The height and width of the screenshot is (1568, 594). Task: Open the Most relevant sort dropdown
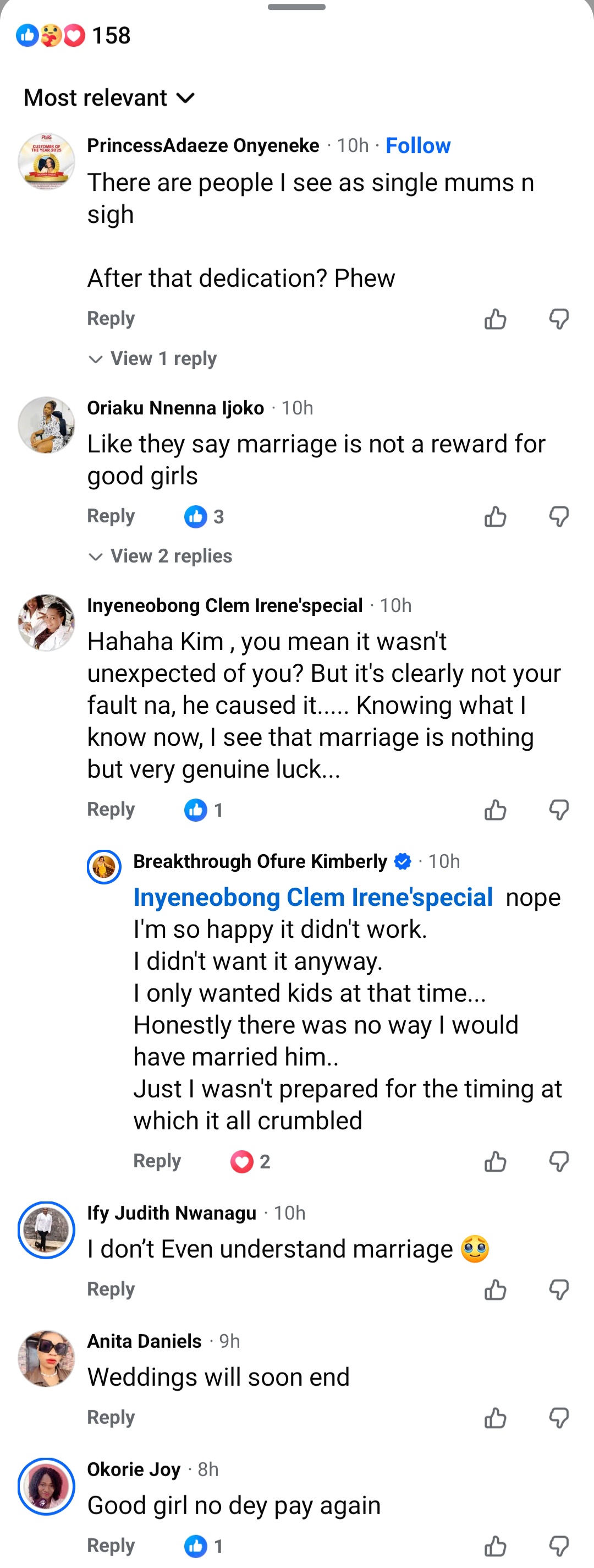[x=109, y=97]
